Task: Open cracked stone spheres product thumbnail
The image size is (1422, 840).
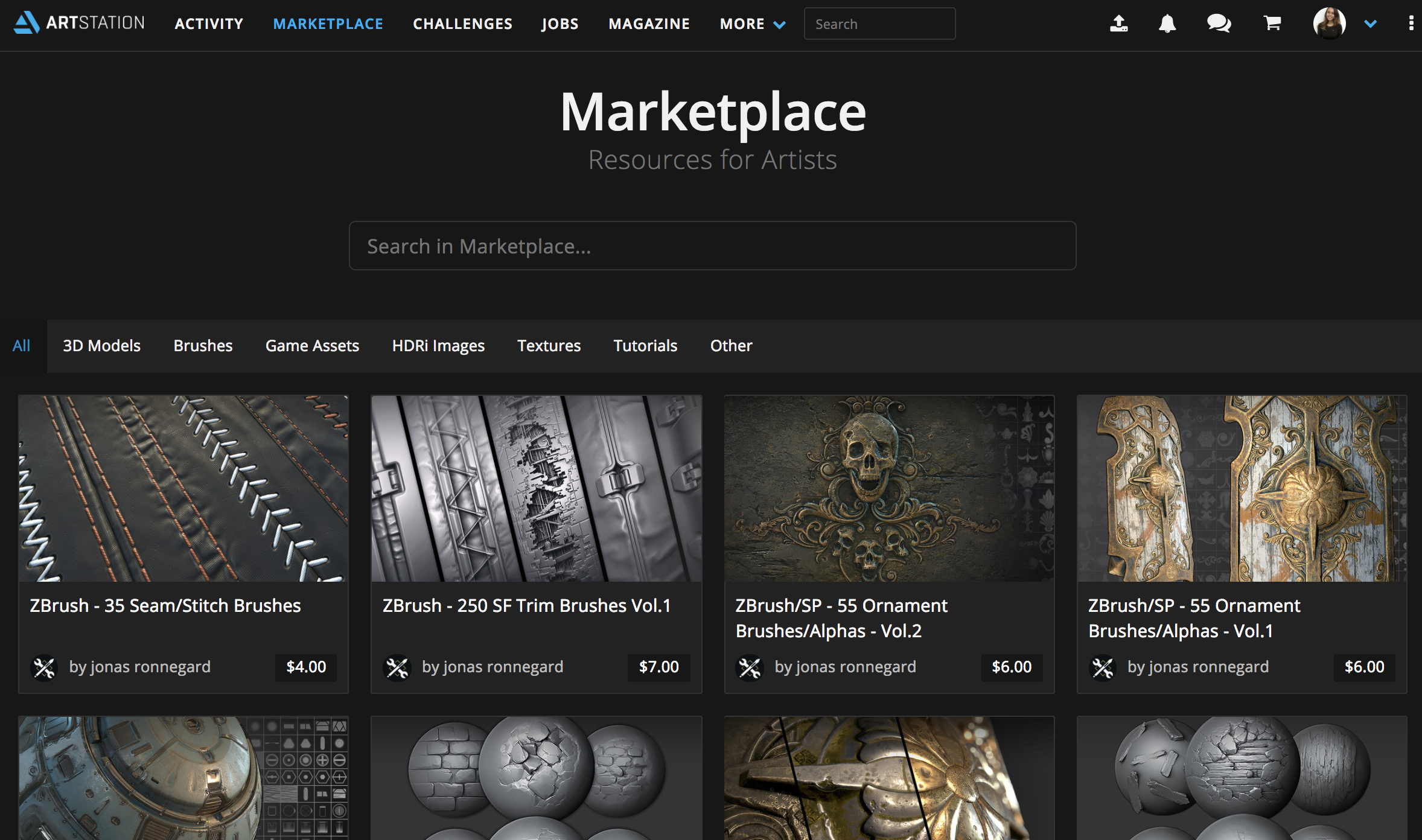Action: pyautogui.click(x=1242, y=778)
